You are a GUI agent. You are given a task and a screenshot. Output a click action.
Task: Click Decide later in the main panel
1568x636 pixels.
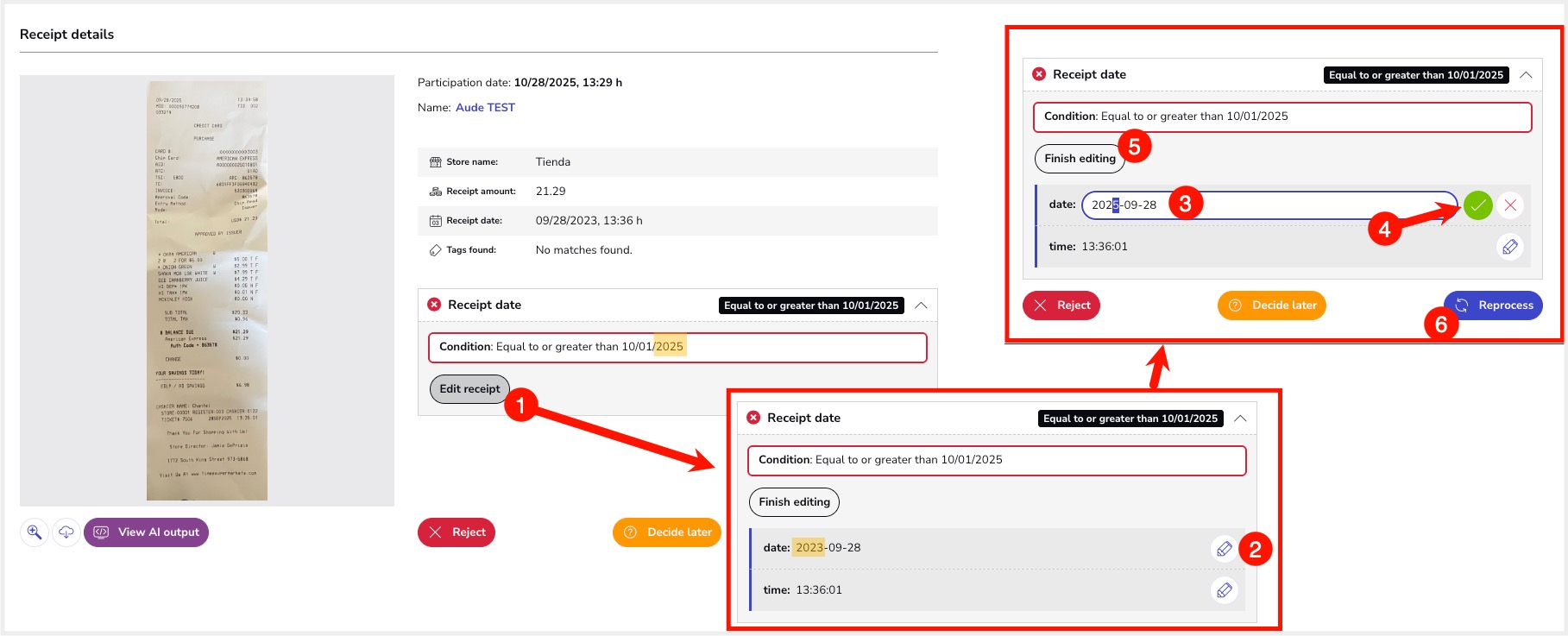667,532
